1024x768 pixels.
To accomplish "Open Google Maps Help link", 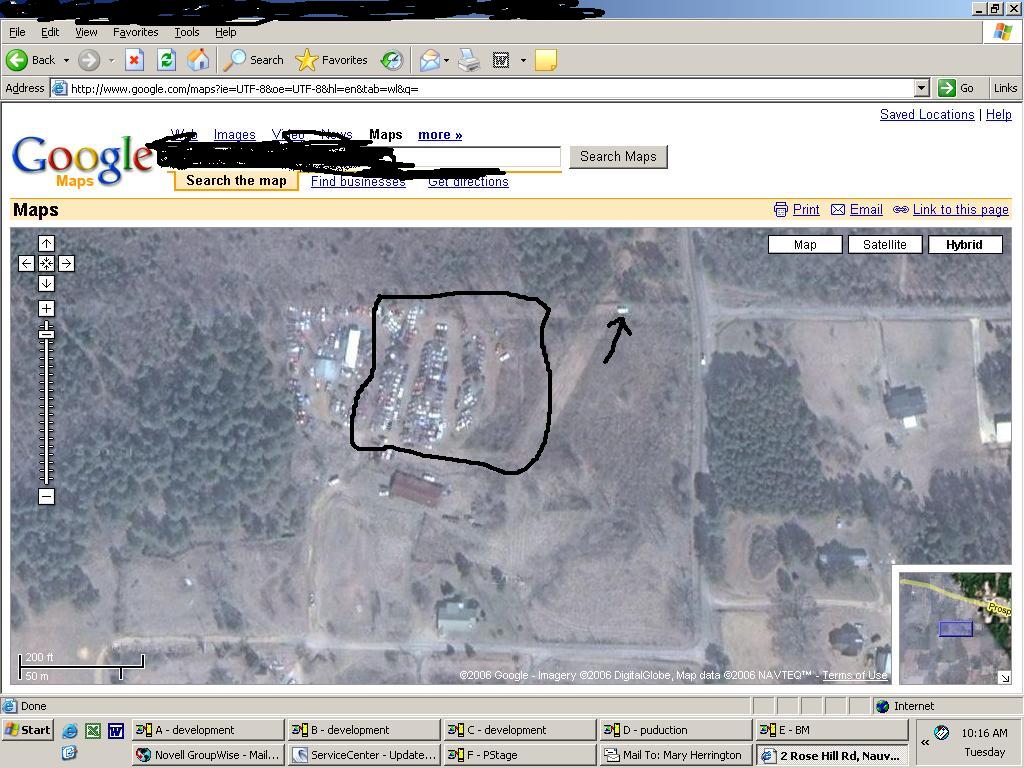I will [x=999, y=114].
